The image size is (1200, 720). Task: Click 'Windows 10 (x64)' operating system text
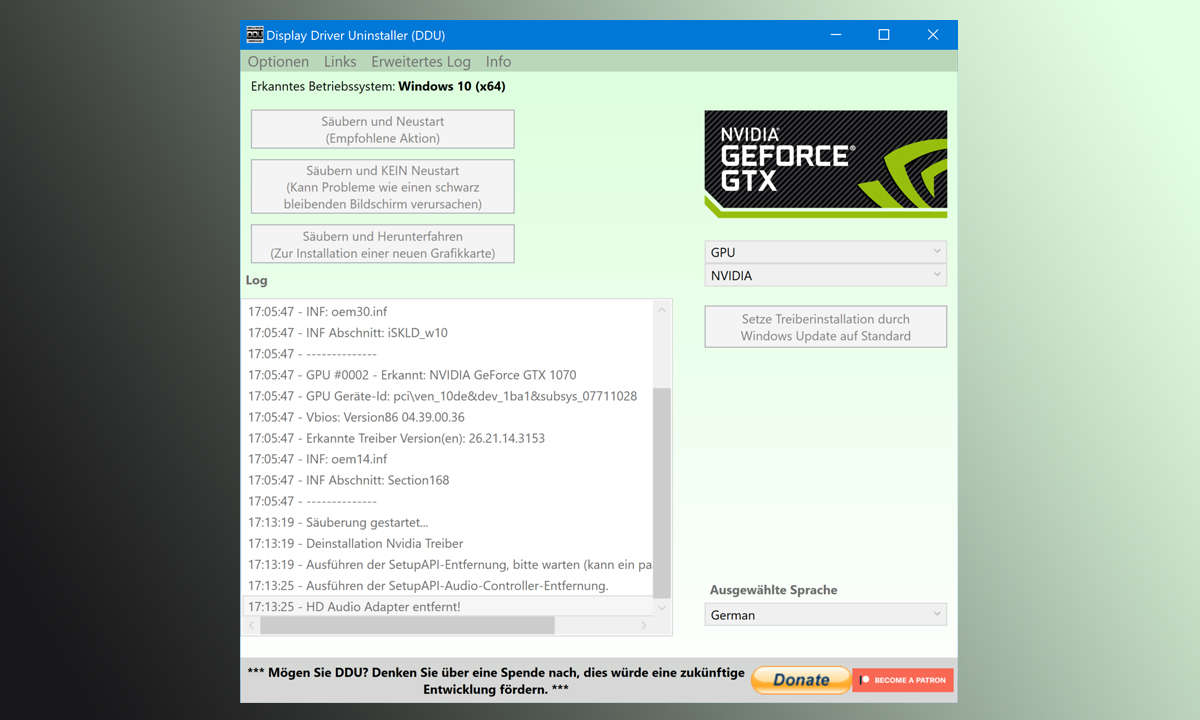451,86
